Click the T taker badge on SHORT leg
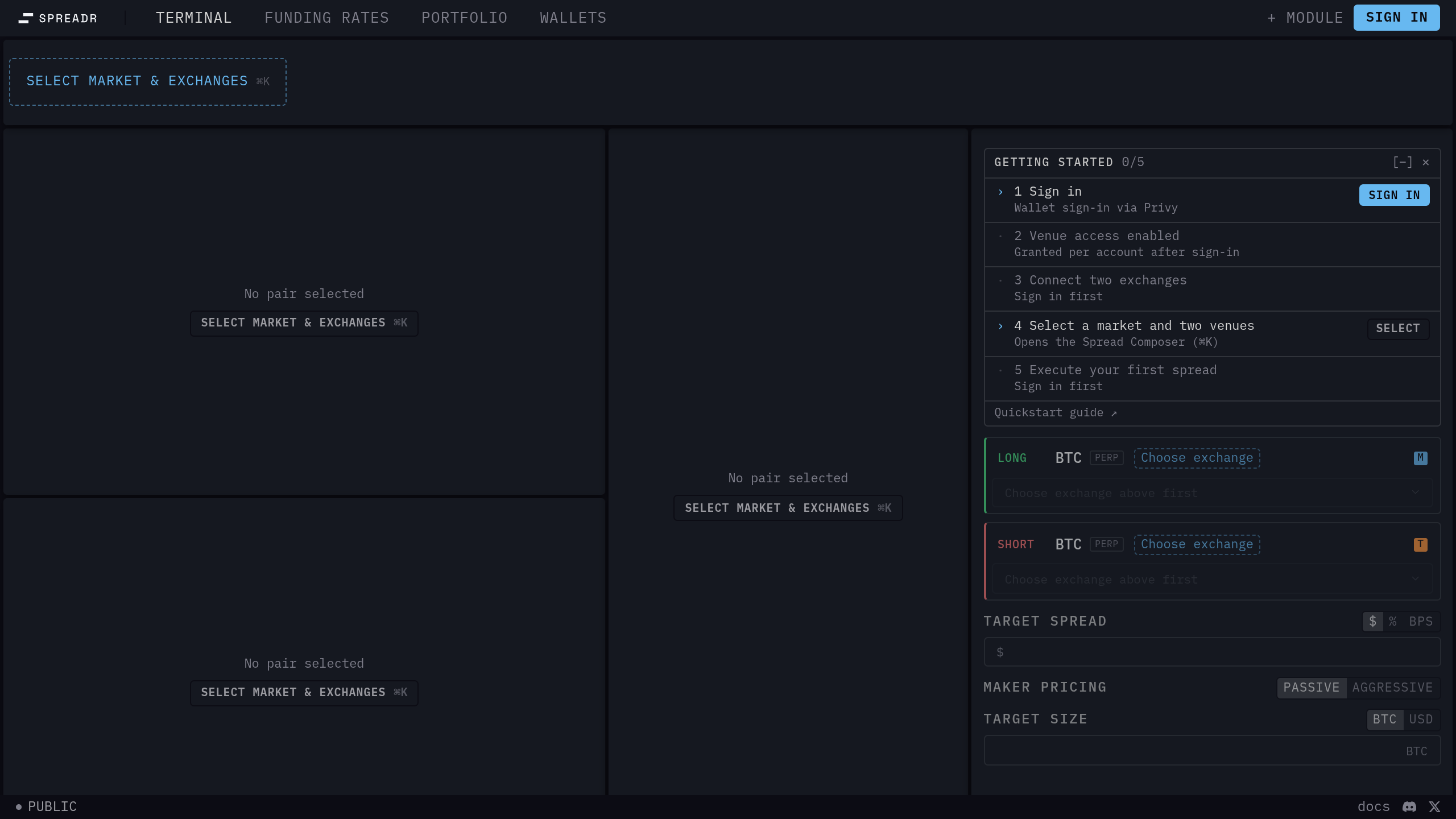Screen dimensions: 1456x819 point(1420,544)
